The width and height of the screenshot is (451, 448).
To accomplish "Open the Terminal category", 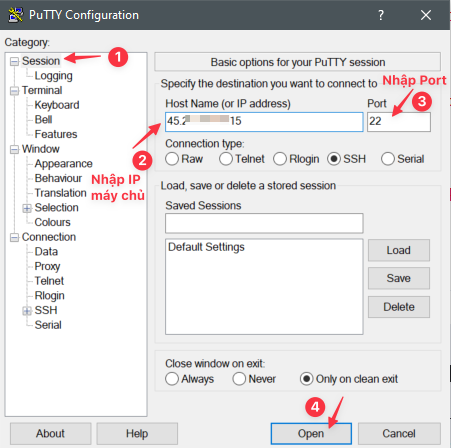I will tap(42, 90).
